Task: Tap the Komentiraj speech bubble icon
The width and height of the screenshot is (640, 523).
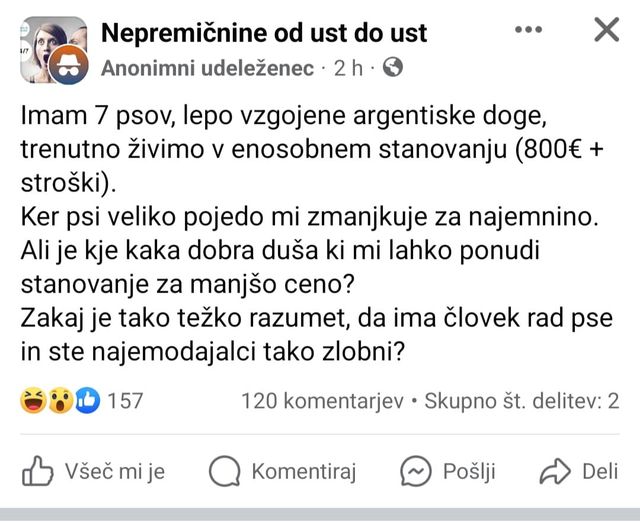Action: click(x=224, y=471)
